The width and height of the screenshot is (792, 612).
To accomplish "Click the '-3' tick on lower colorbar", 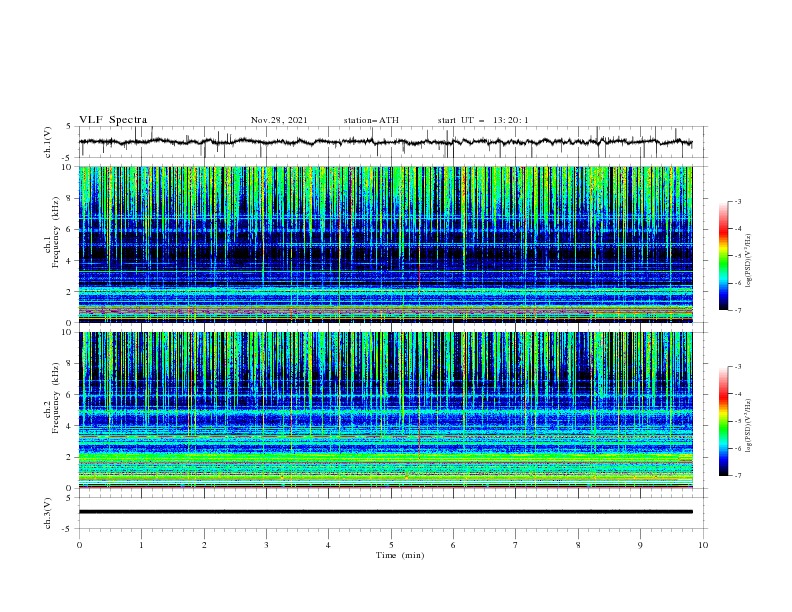I will (x=737, y=367).
